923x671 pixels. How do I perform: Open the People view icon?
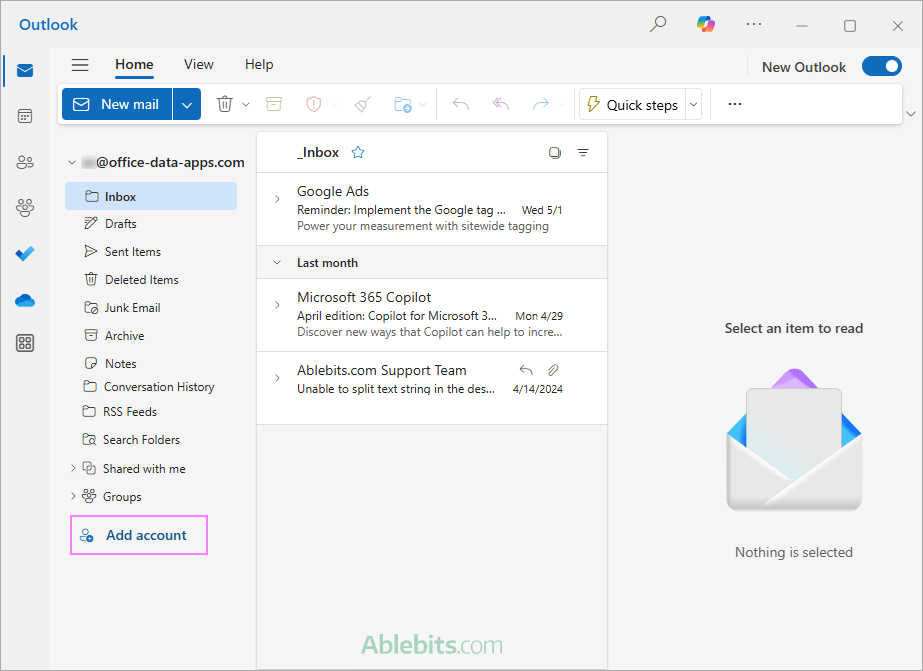pyautogui.click(x=24, y=161)
